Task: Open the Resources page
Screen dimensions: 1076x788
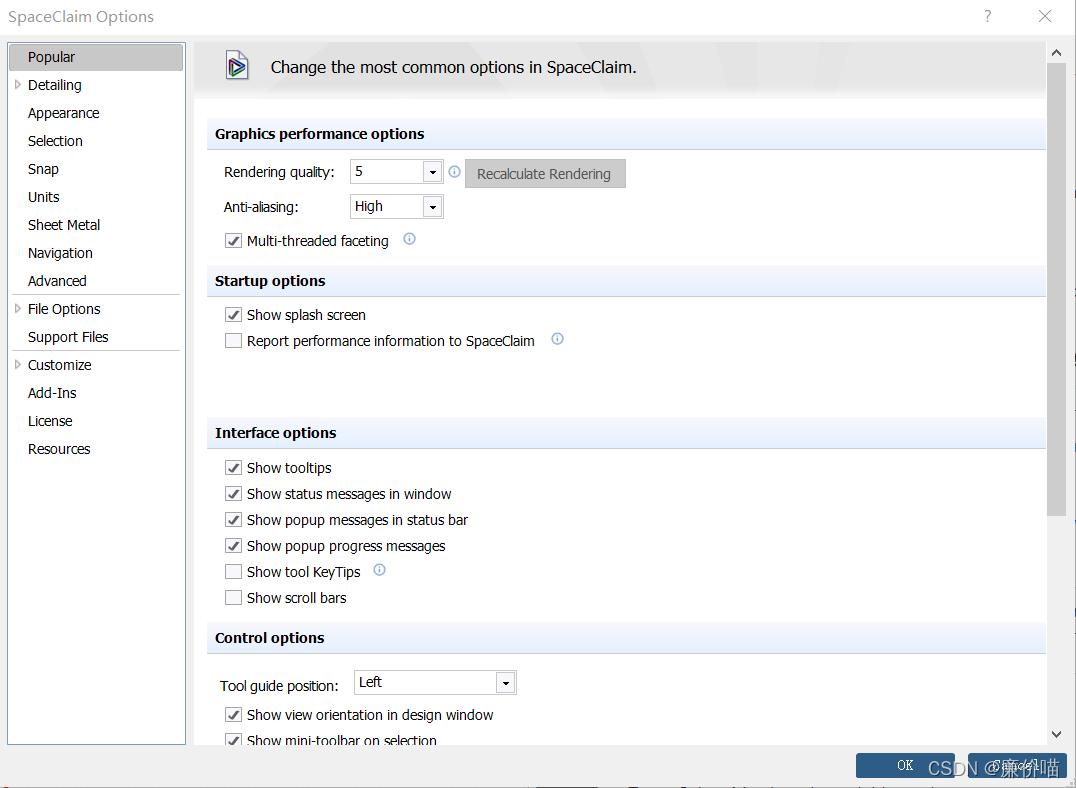Action: [59, 449]
